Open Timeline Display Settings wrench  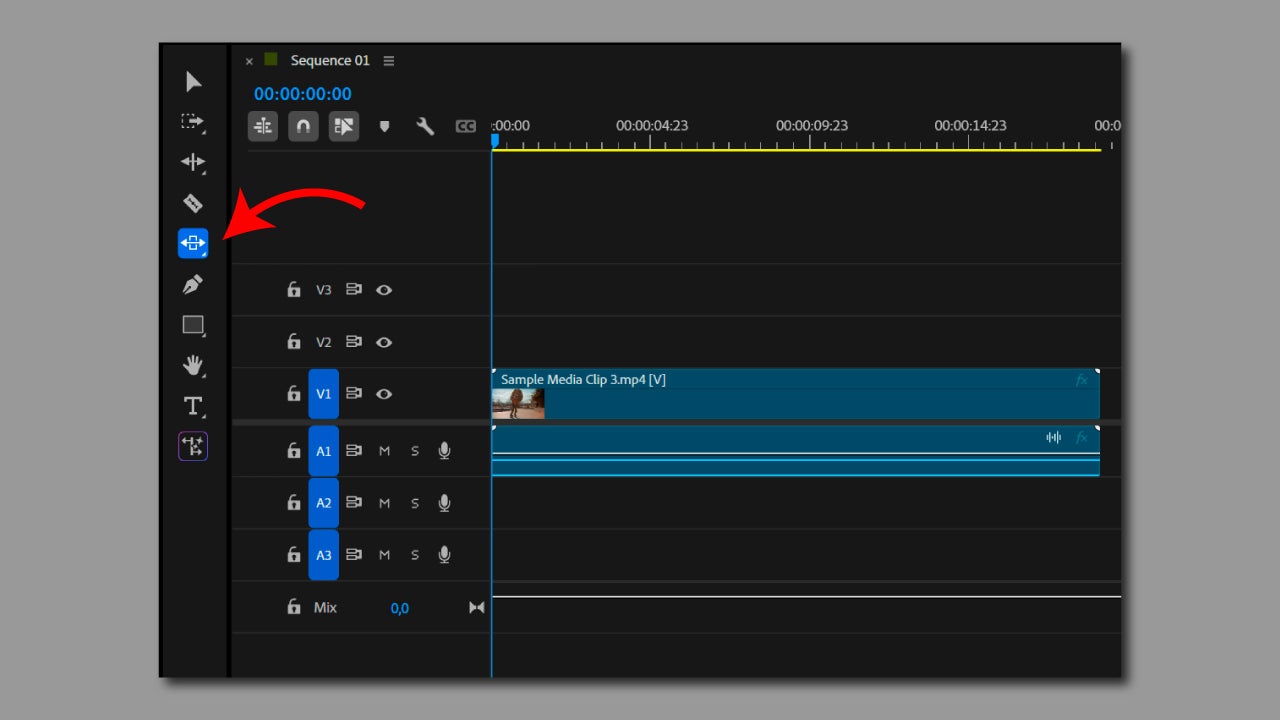425,126
